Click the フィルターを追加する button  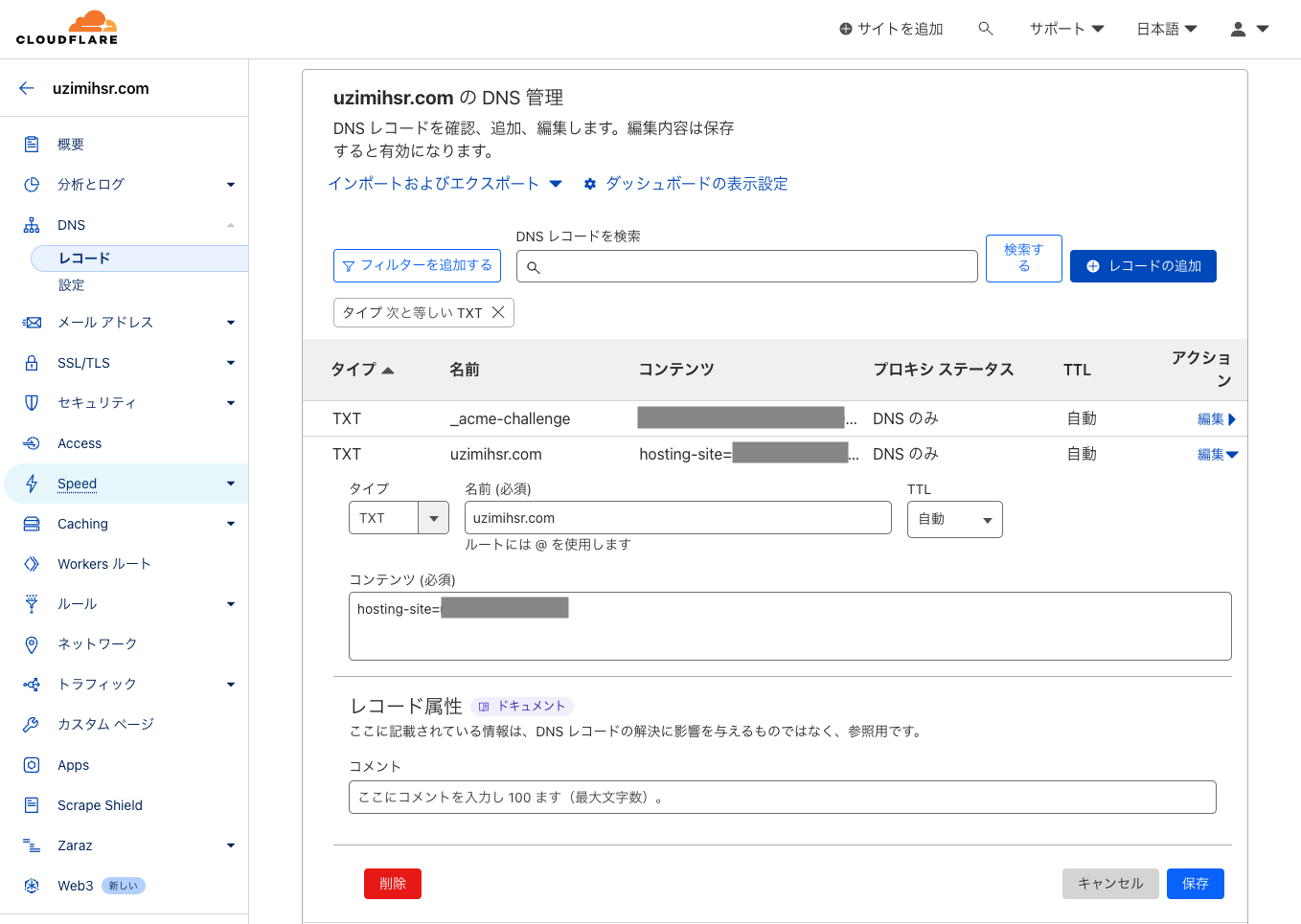click(x=417, y=265)
